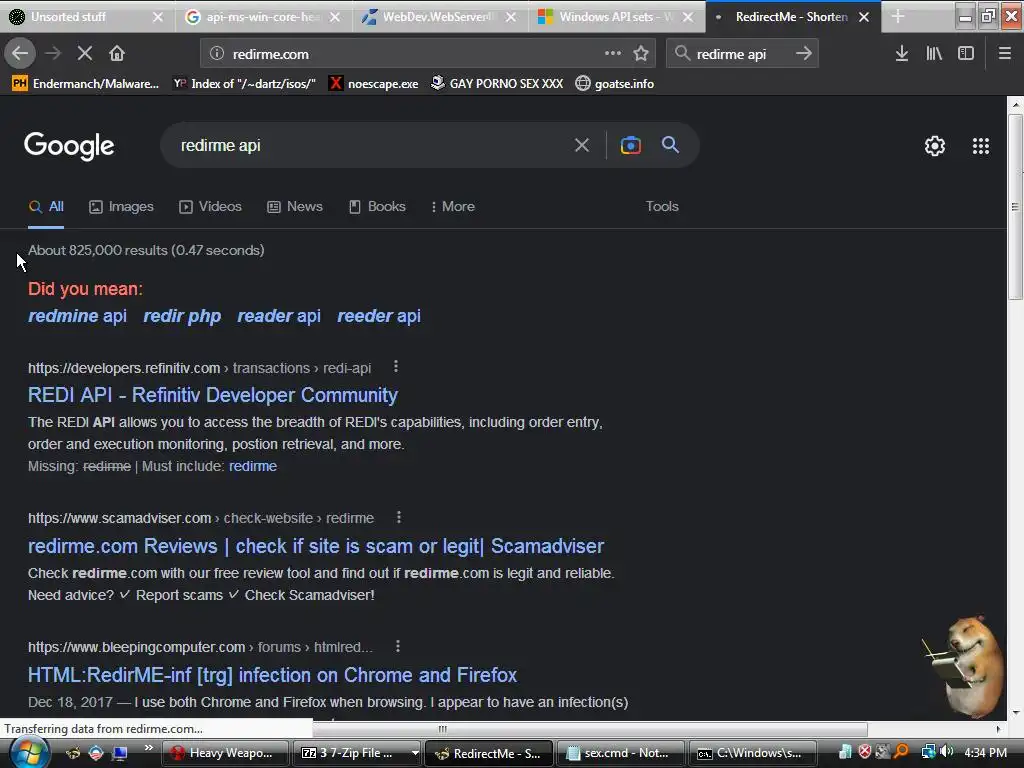
Task: Select the News search filter
Action: (295, 206)
